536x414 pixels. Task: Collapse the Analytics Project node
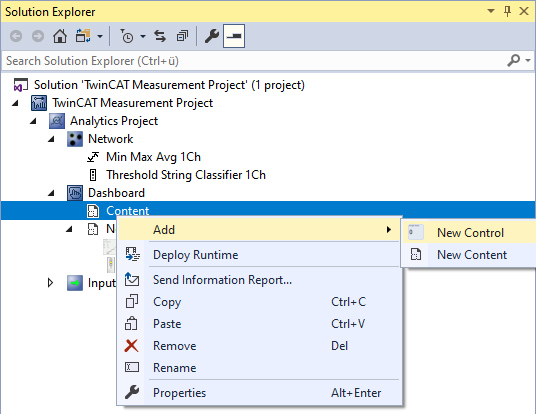[x=33, y=121]
